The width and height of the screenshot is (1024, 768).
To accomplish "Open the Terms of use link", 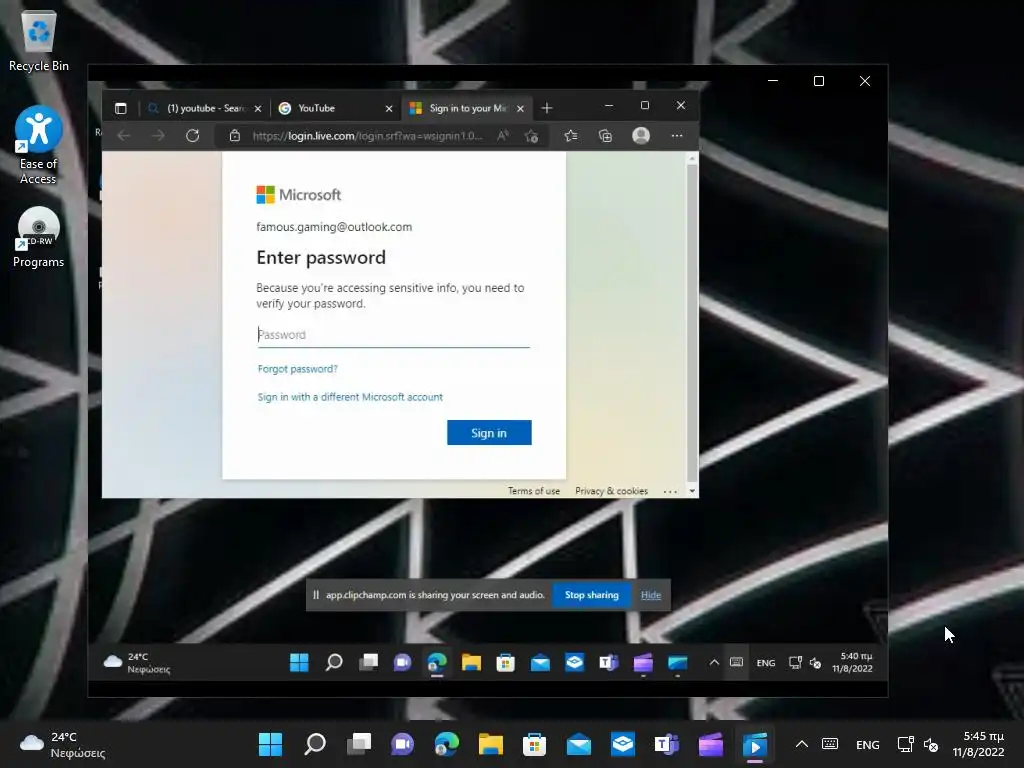I will (534, 491).
